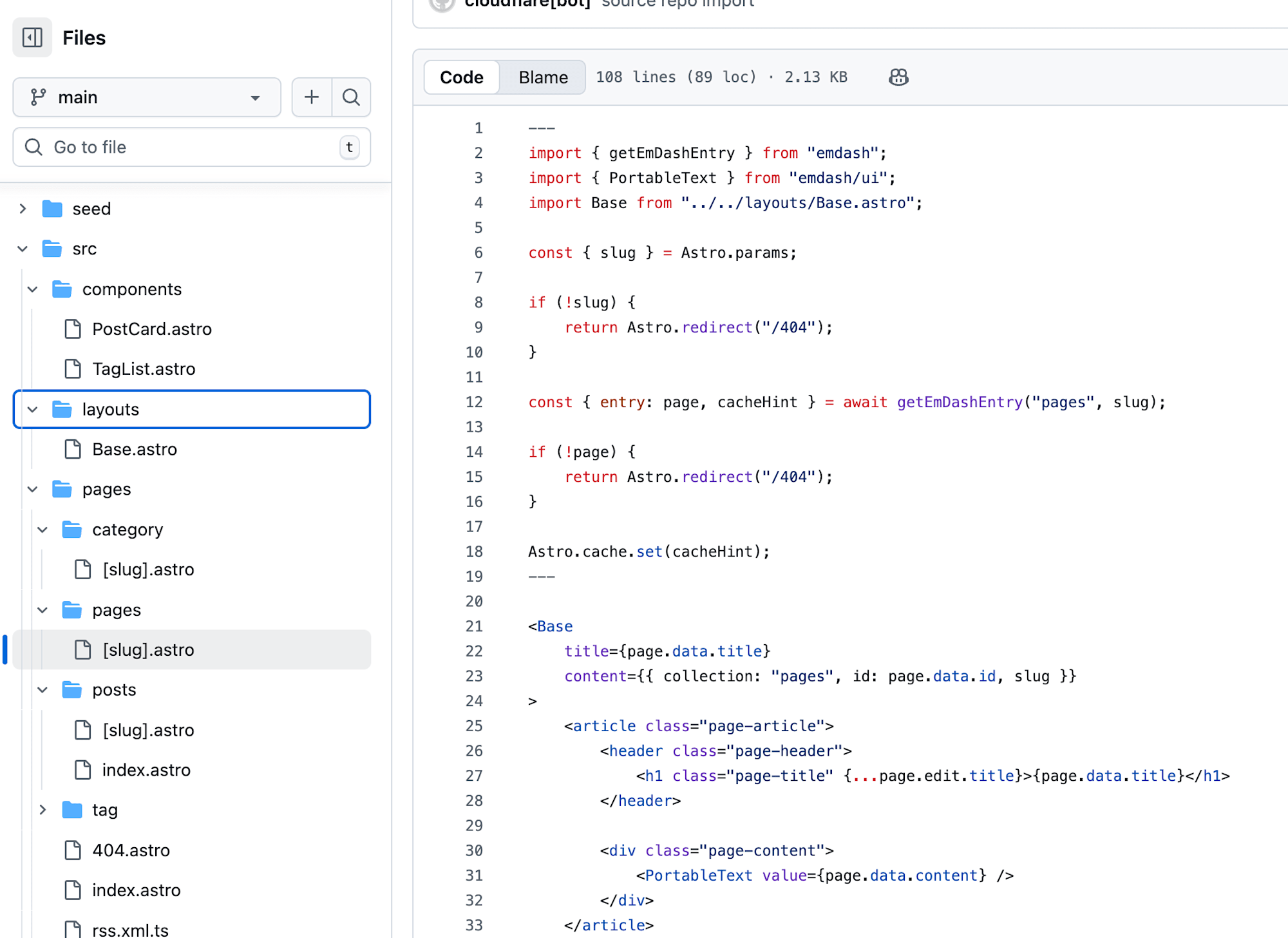1288x938 pixels.
Task: Collapse the layouts folder
Action: (x=32, y=409)
